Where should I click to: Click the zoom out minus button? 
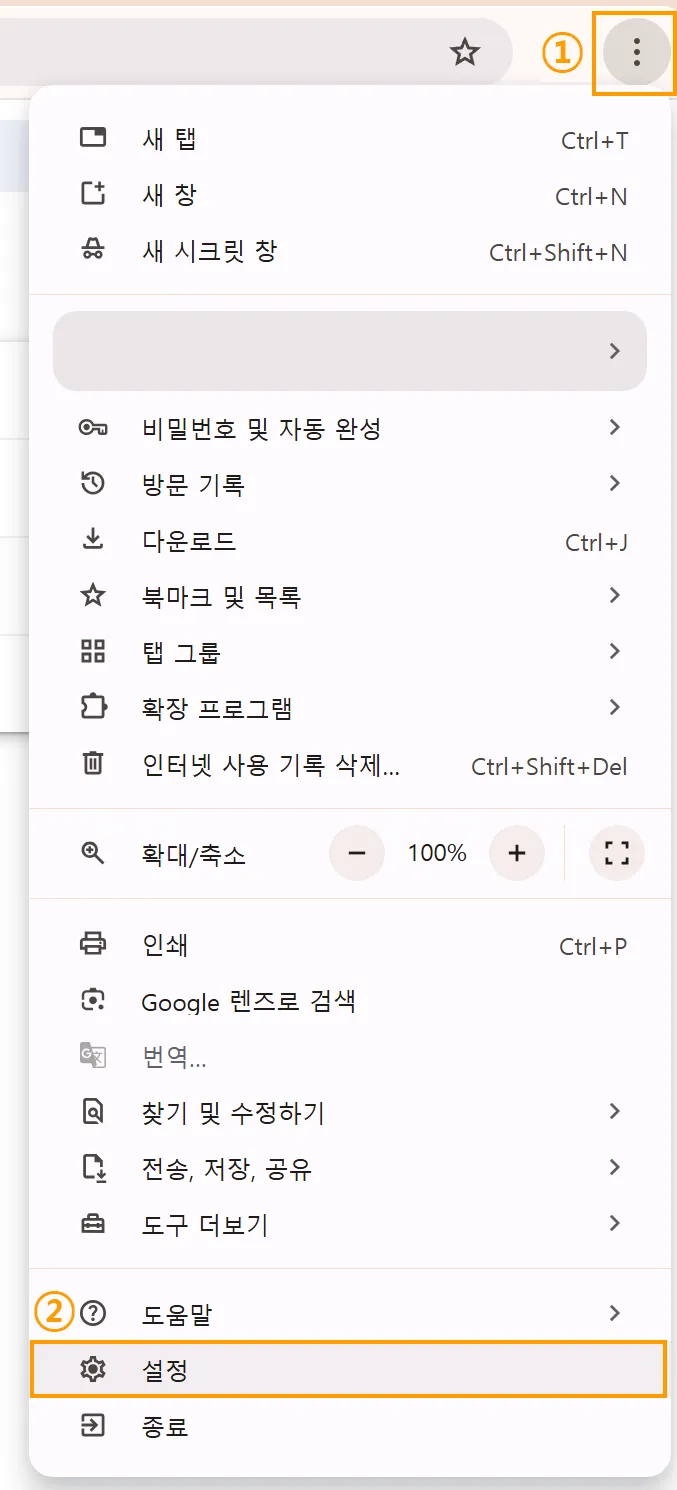(x=357, y=853)
